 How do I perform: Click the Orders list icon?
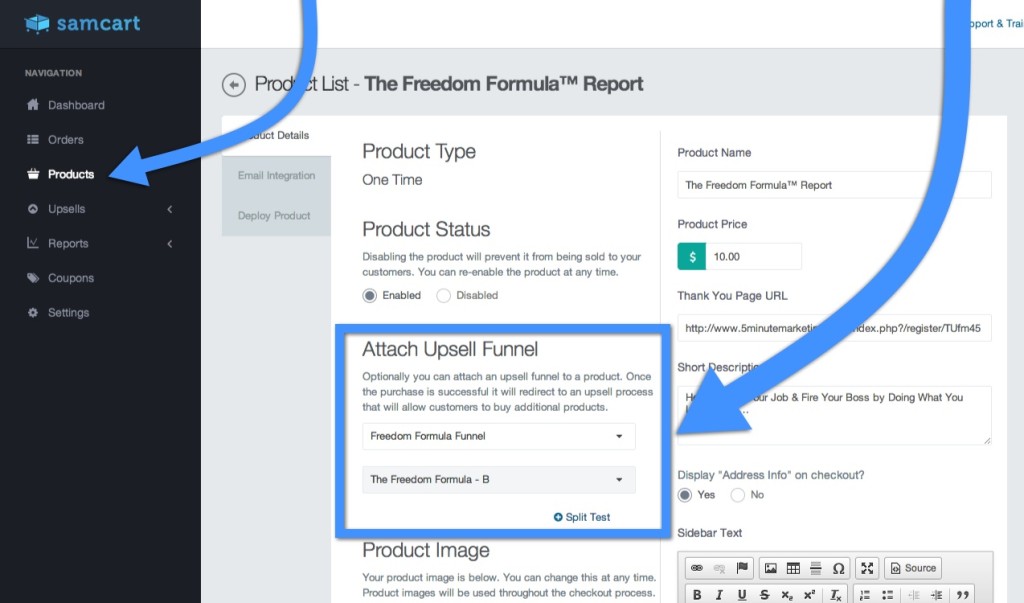33,139
